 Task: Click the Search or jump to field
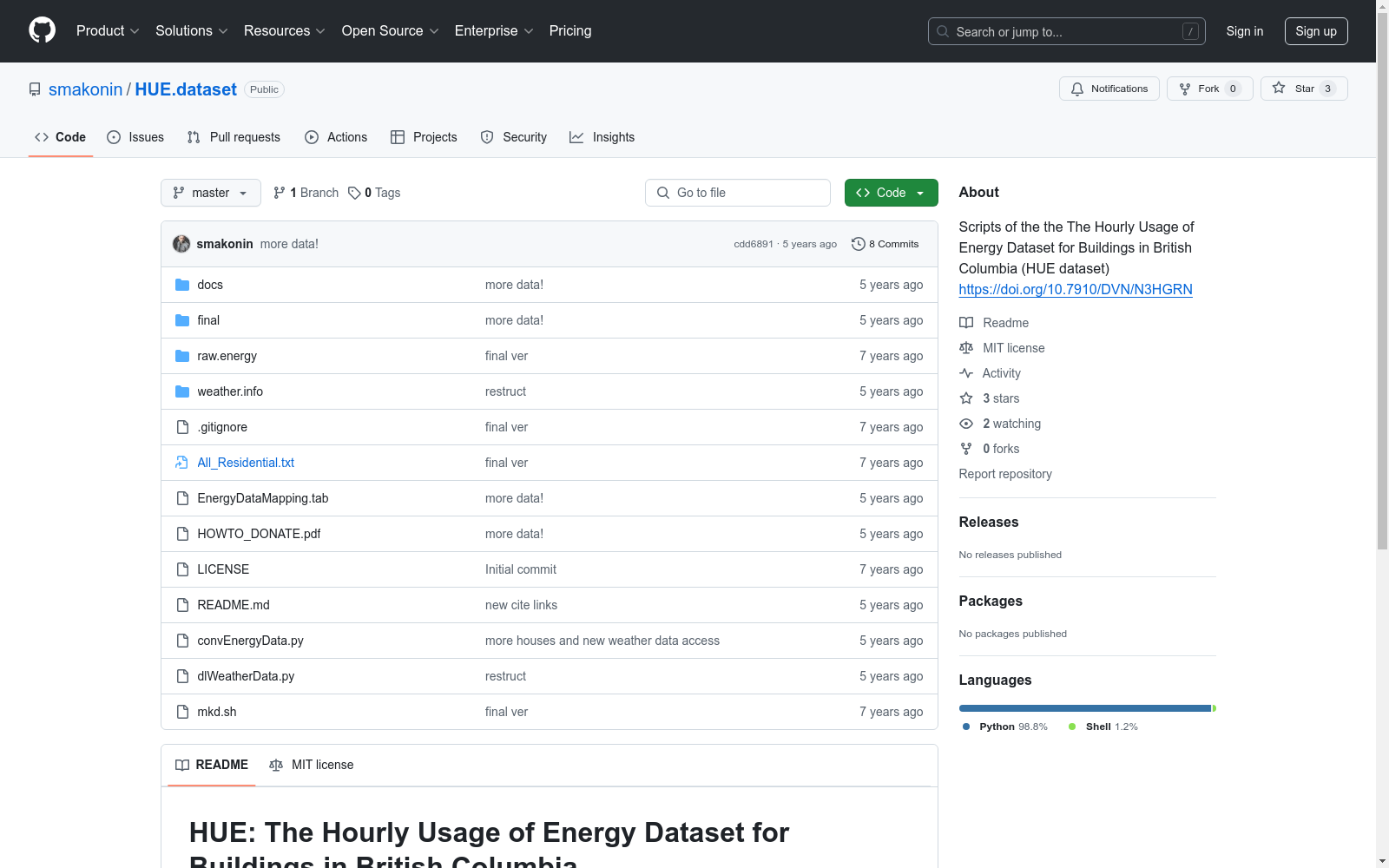click(x=1067, y=31)
